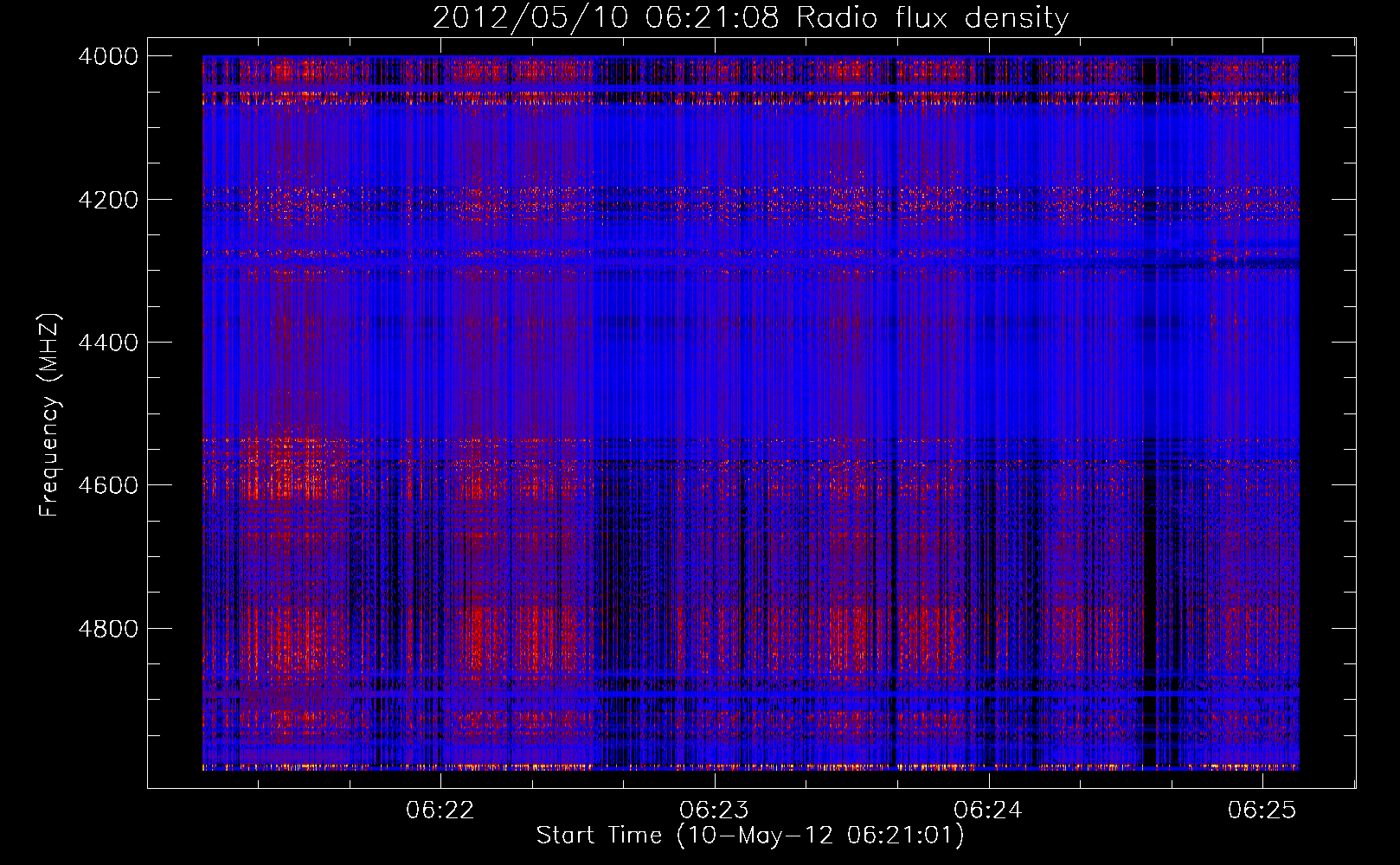Click the 4800 frequency tick label
Image resolution: width=1400 pixels, height=865 pixels.
pyautogui.click(x=108, y=629)
